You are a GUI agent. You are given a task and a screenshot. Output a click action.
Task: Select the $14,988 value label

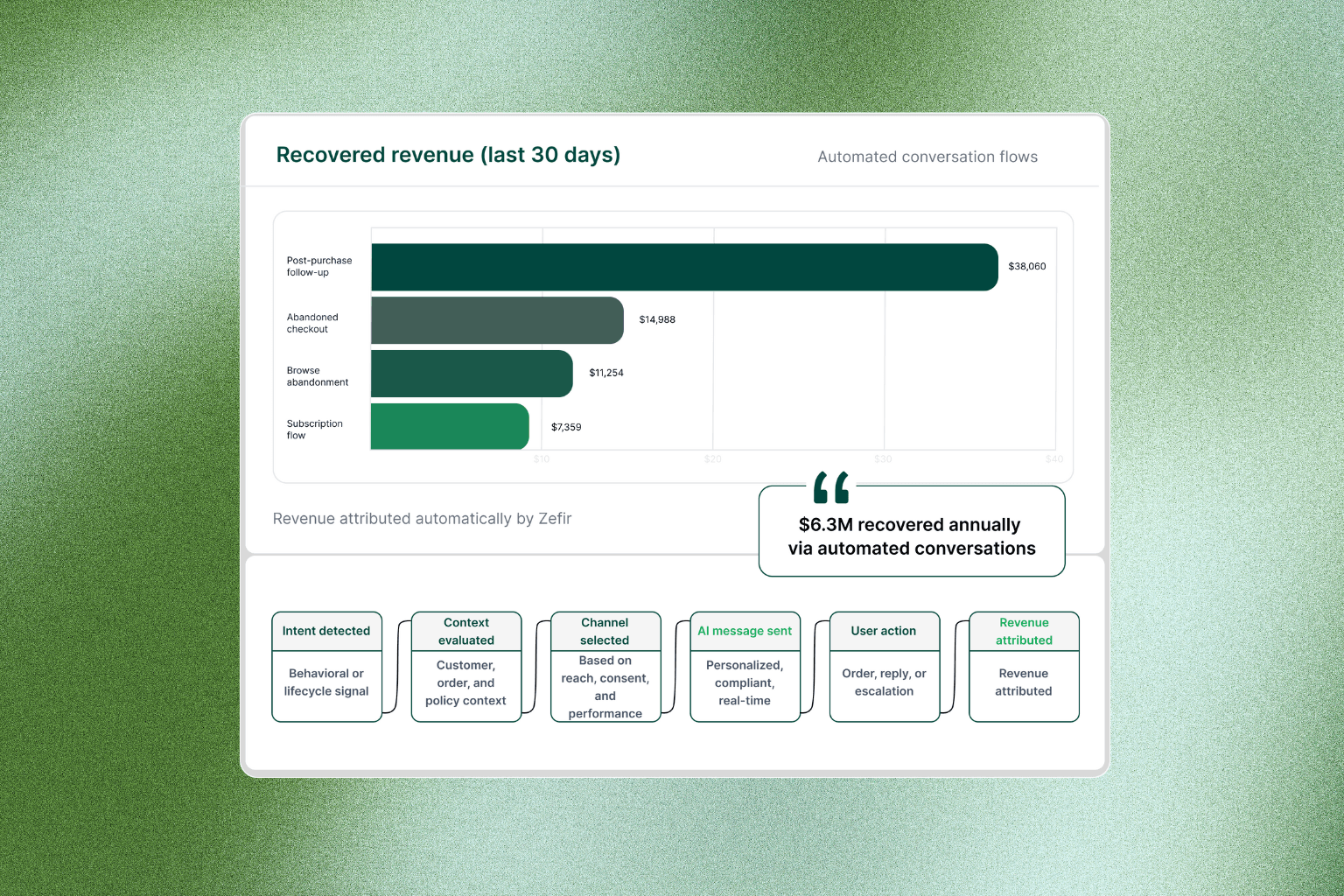coord(657,319)
